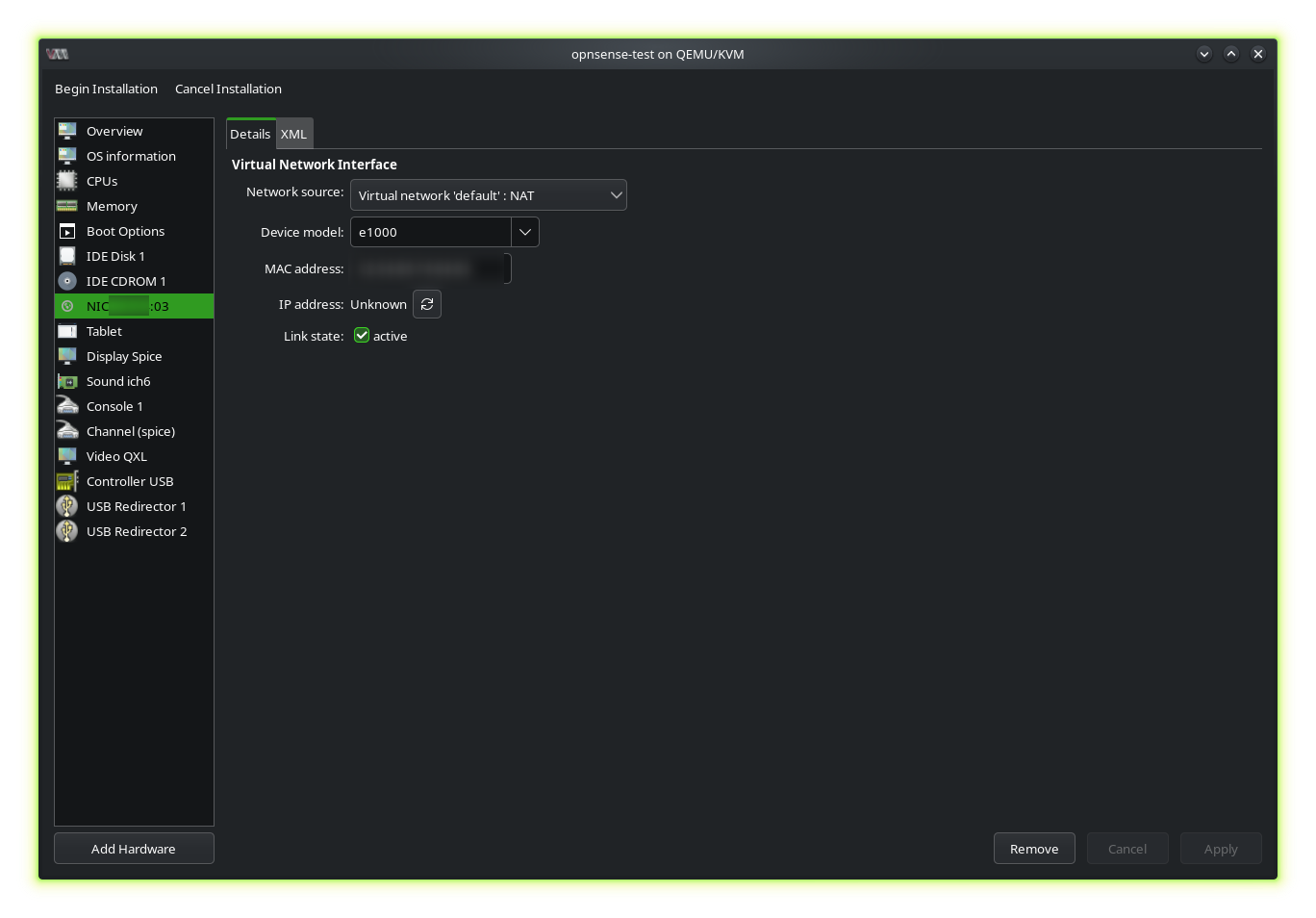
Task: Click the Memory RAM stick icon
Action: pyautogui.click(x=67, y=206)
